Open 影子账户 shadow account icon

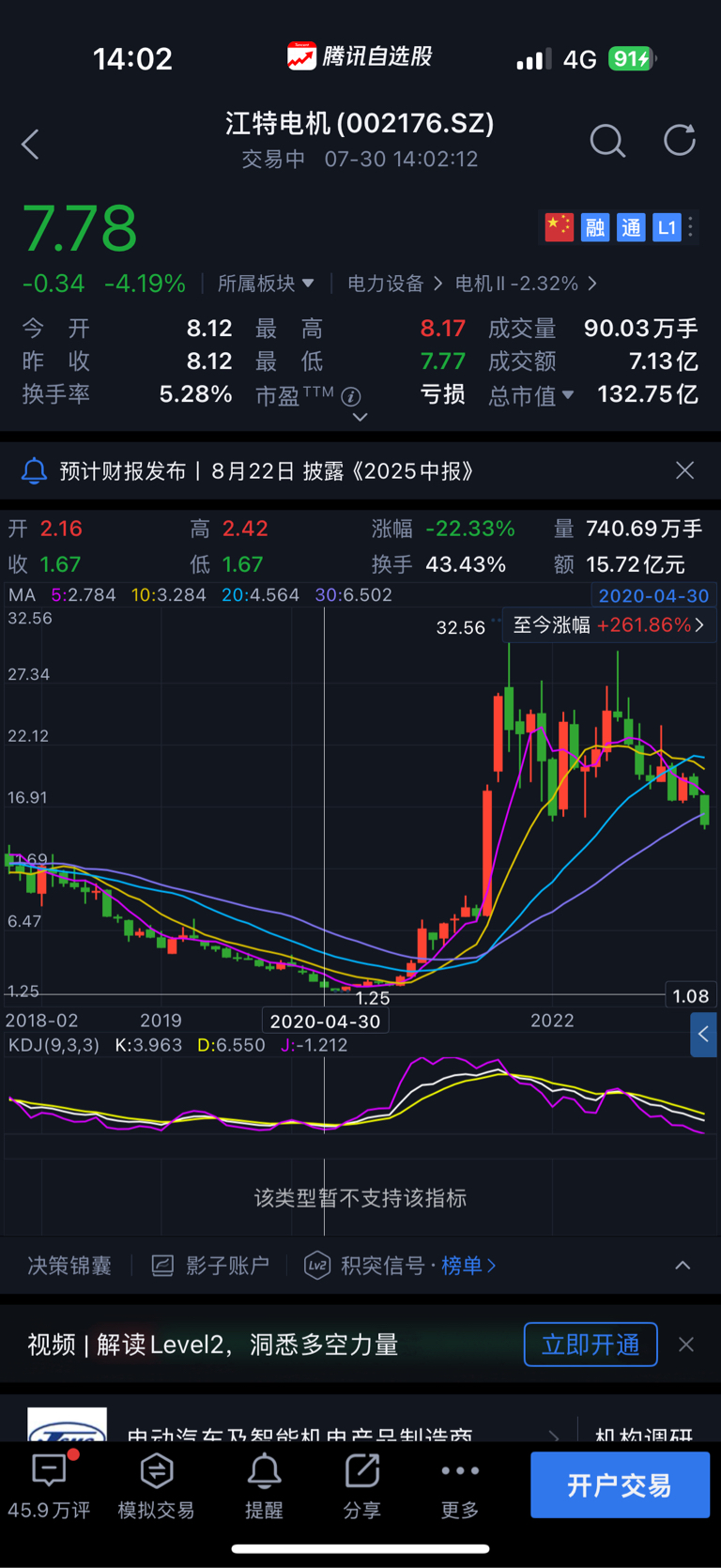(162, 1266)
